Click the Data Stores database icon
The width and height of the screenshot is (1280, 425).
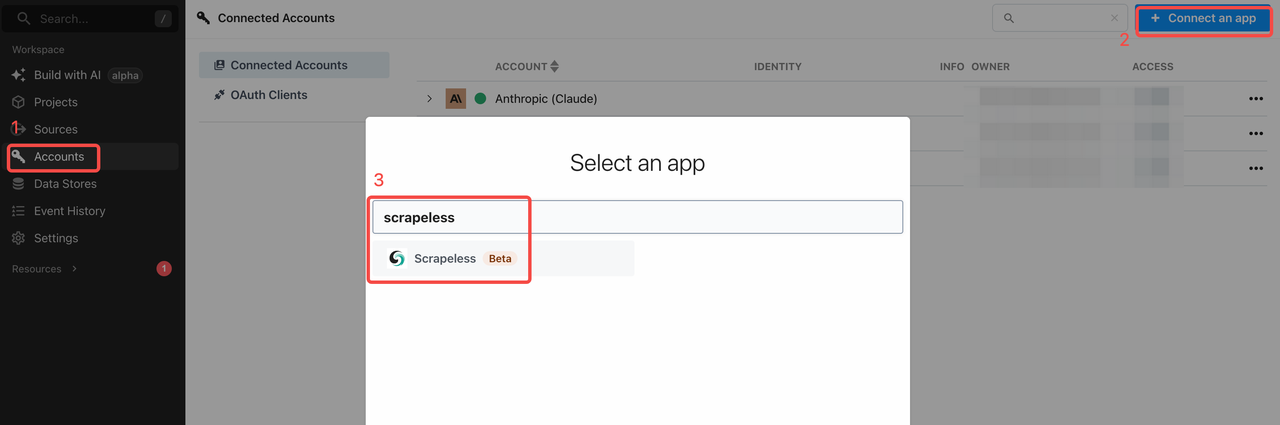[18, 184]
